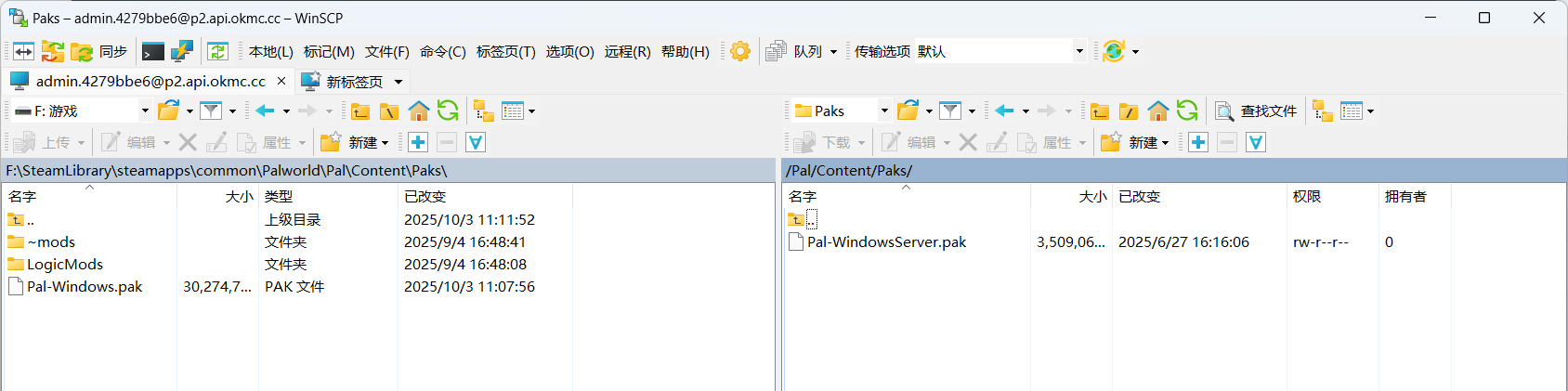This screenshot has width=1568, height=391.
Task: Select Pal-WindowsServer.pak in remote panel
Action: click(x=886, y=242)
